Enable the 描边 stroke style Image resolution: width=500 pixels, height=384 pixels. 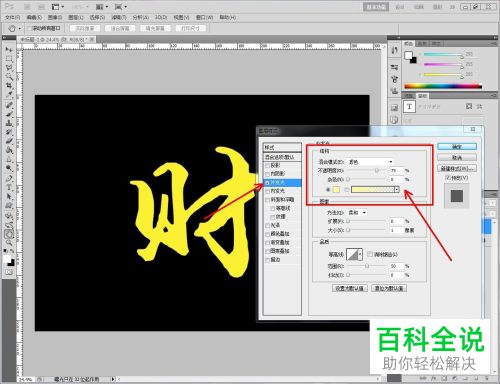267,260
